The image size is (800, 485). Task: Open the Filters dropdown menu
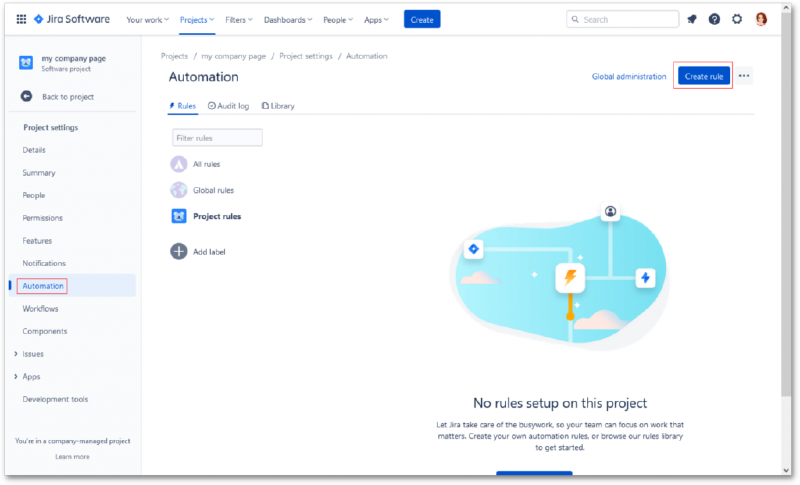point(239,20)
